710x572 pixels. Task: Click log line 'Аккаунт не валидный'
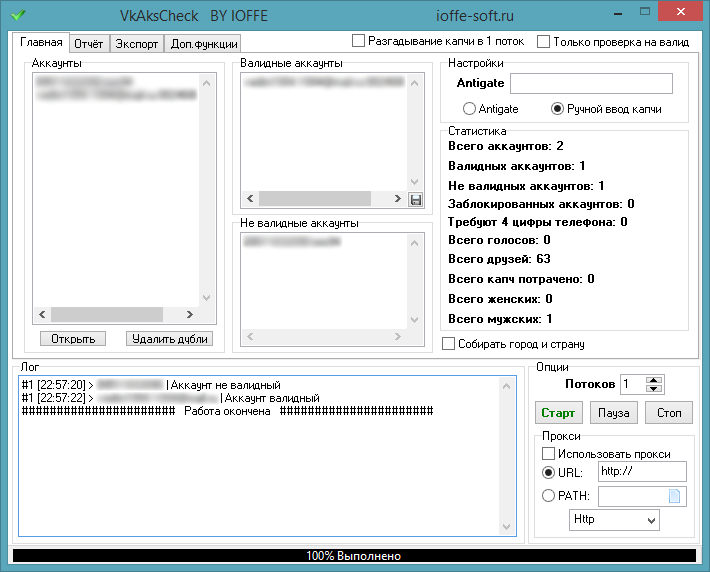point(151,385)
